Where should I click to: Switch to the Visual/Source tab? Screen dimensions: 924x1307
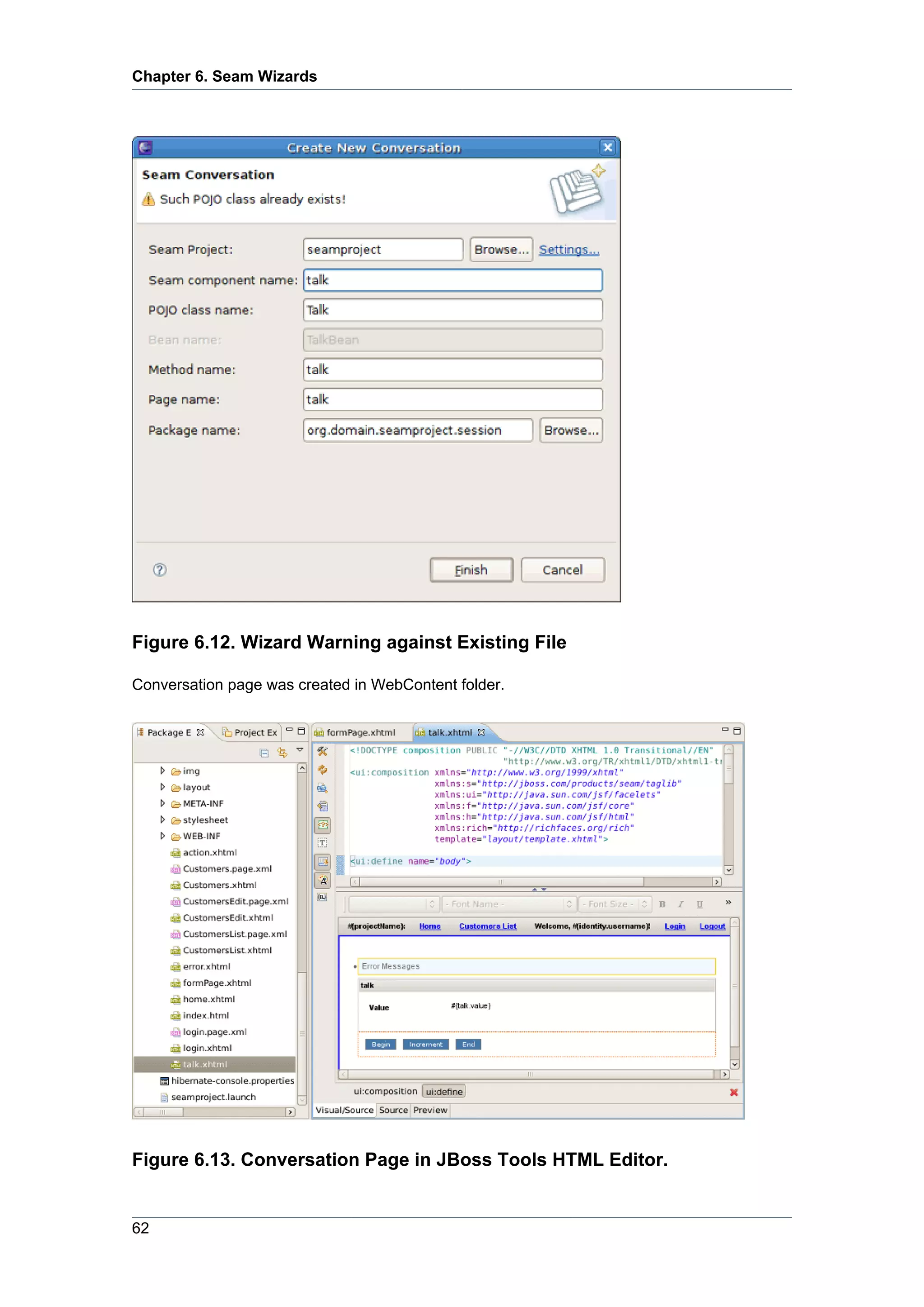(344, 1111)
